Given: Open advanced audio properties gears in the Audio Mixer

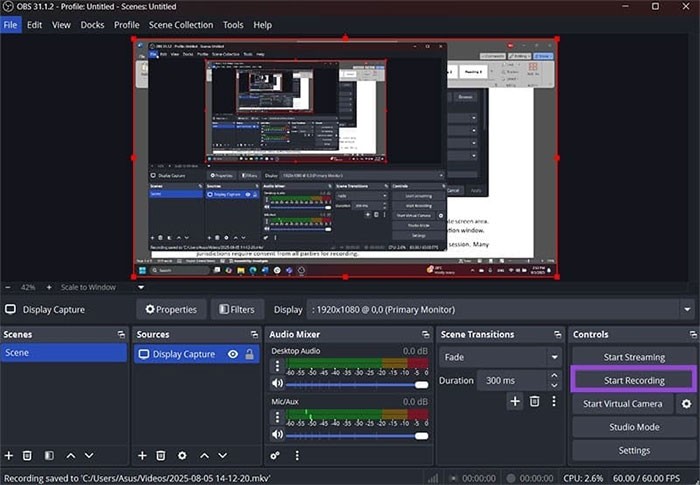Looking at the screenshot, I should pyautogui.click(x=275, y=455).
